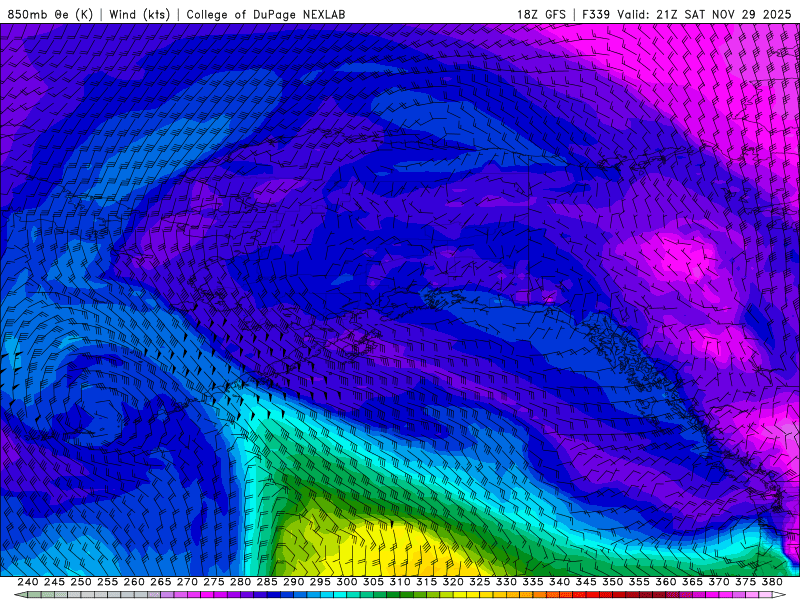Click the 325 color scale label

pos(480,582)
